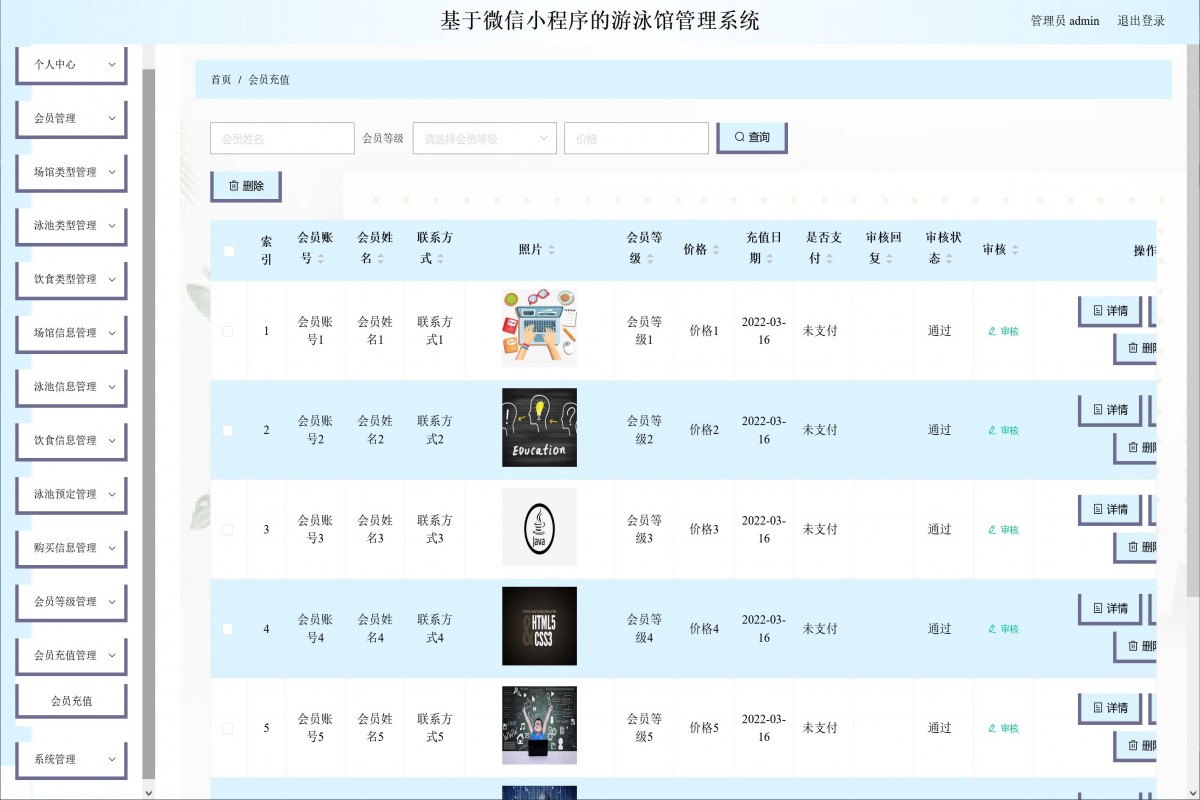The image size is (1200, 800).
Task: Check the select-all checkbox in the table header
Action: [x=227, y=250]
